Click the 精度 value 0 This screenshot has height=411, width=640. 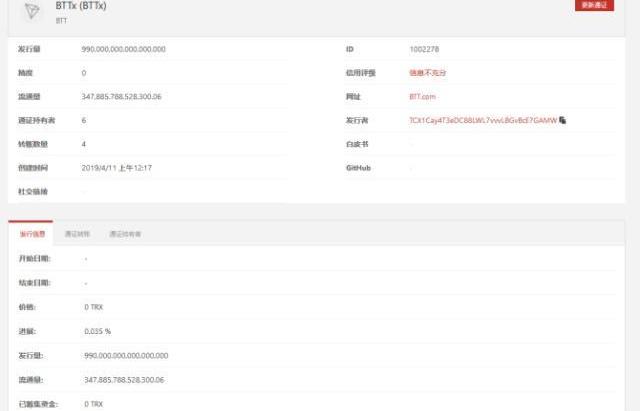84,73
